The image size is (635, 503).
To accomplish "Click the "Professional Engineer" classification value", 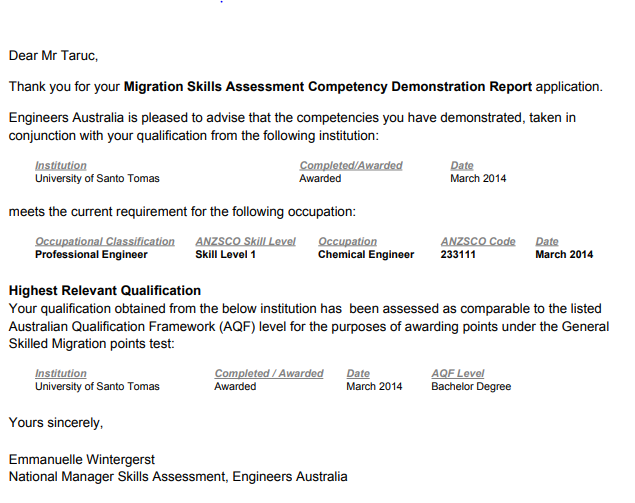I will (x=91, y=255).
